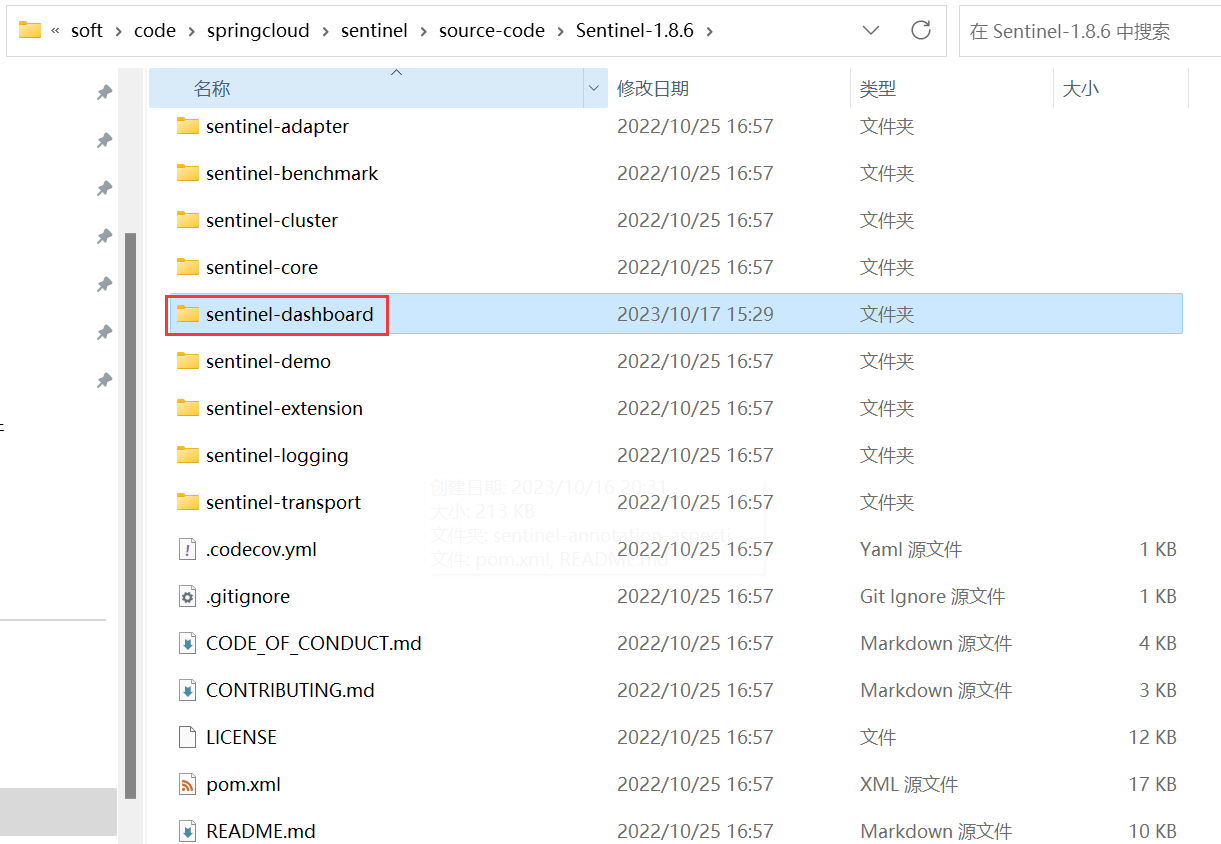Select the sentinel-core folder name
The image size is (1221, 844).
pyautogui.click(x=262, y=267)
